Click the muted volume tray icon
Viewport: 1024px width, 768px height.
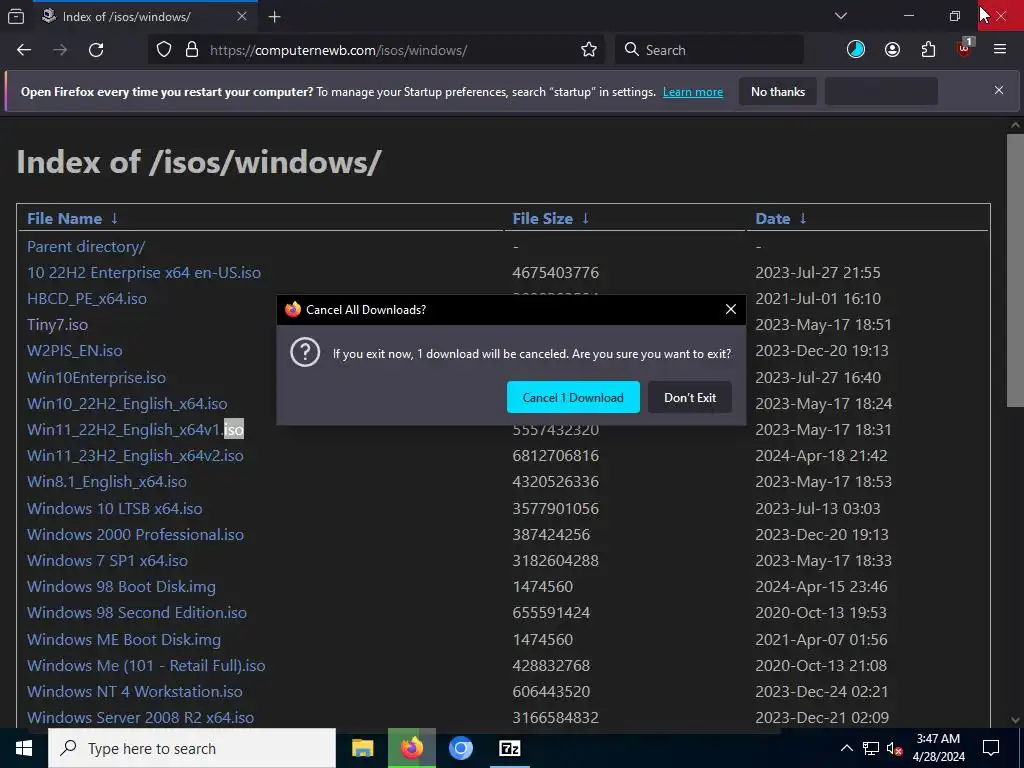894,748
